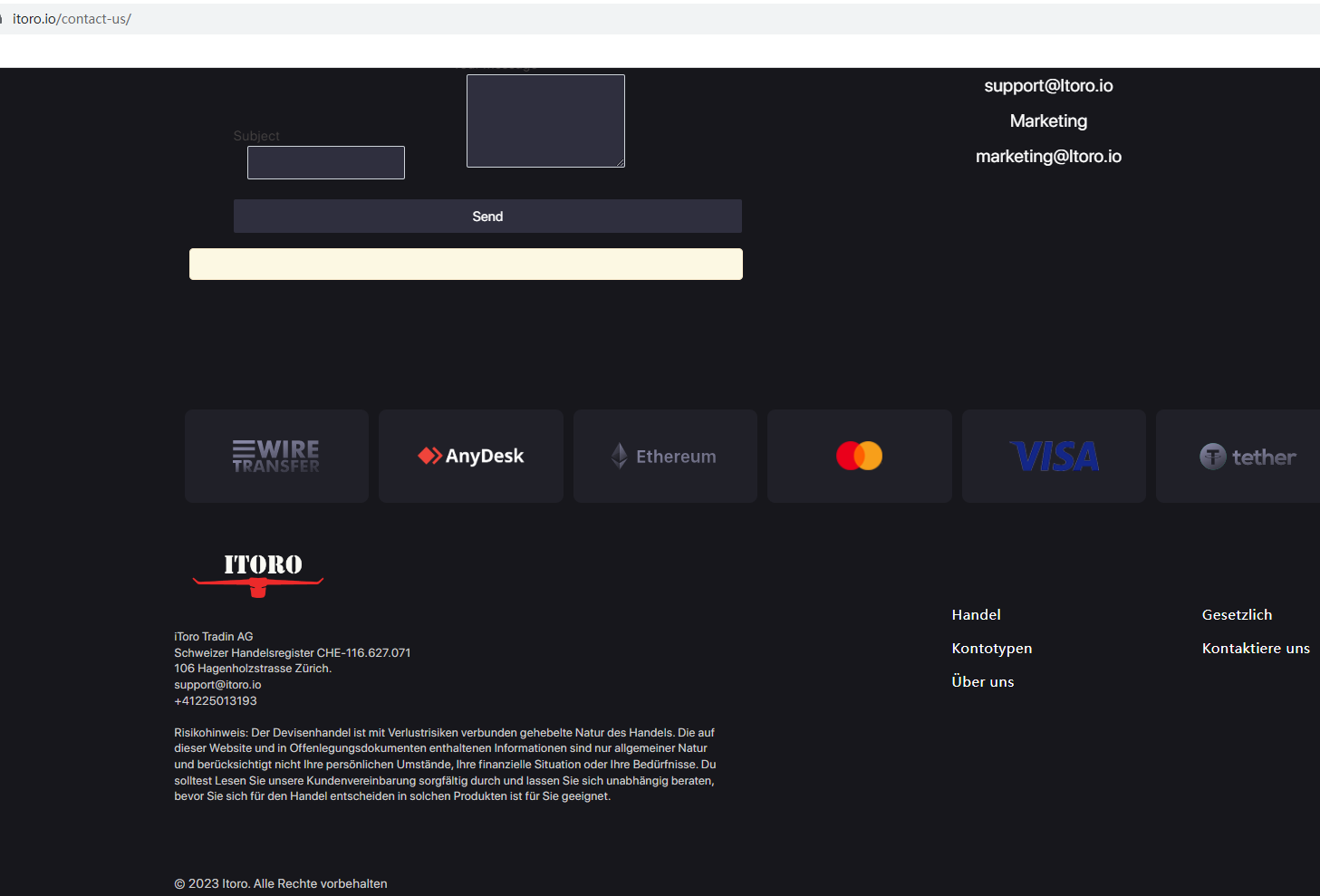The image size is (1320, 896).
Task: Click the Wire Transfer payment logo
Action: 276,456
